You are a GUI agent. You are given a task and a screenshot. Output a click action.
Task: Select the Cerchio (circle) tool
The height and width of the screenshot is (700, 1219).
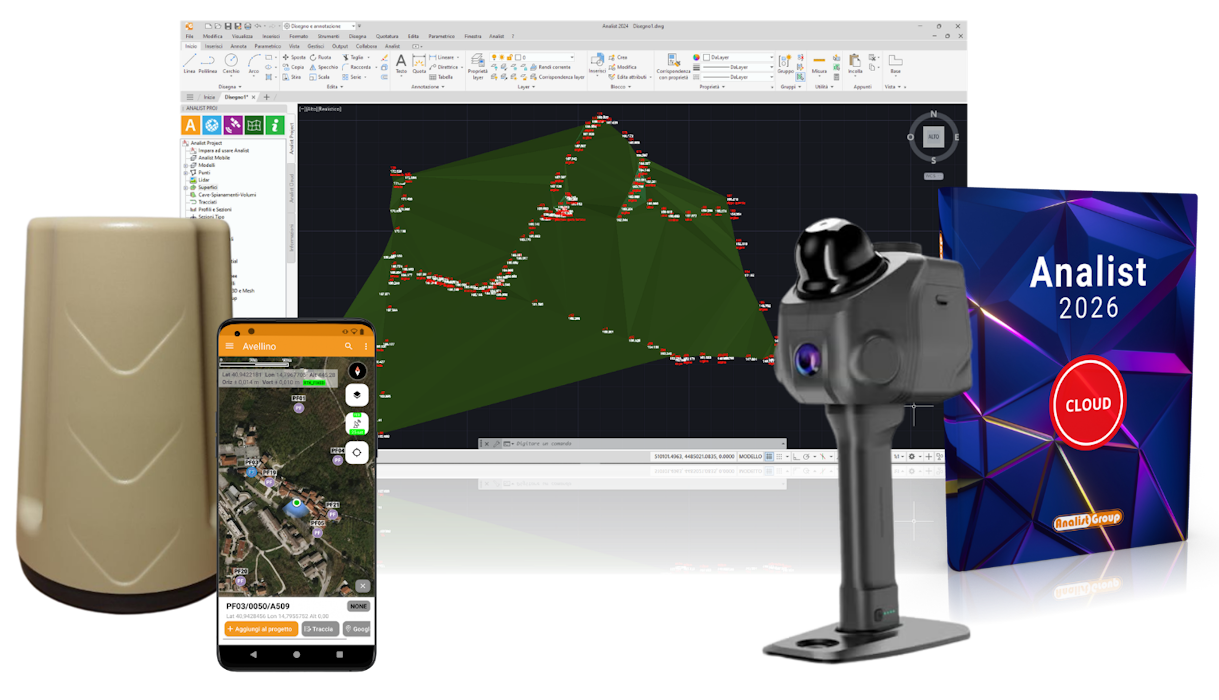[231, 64]
